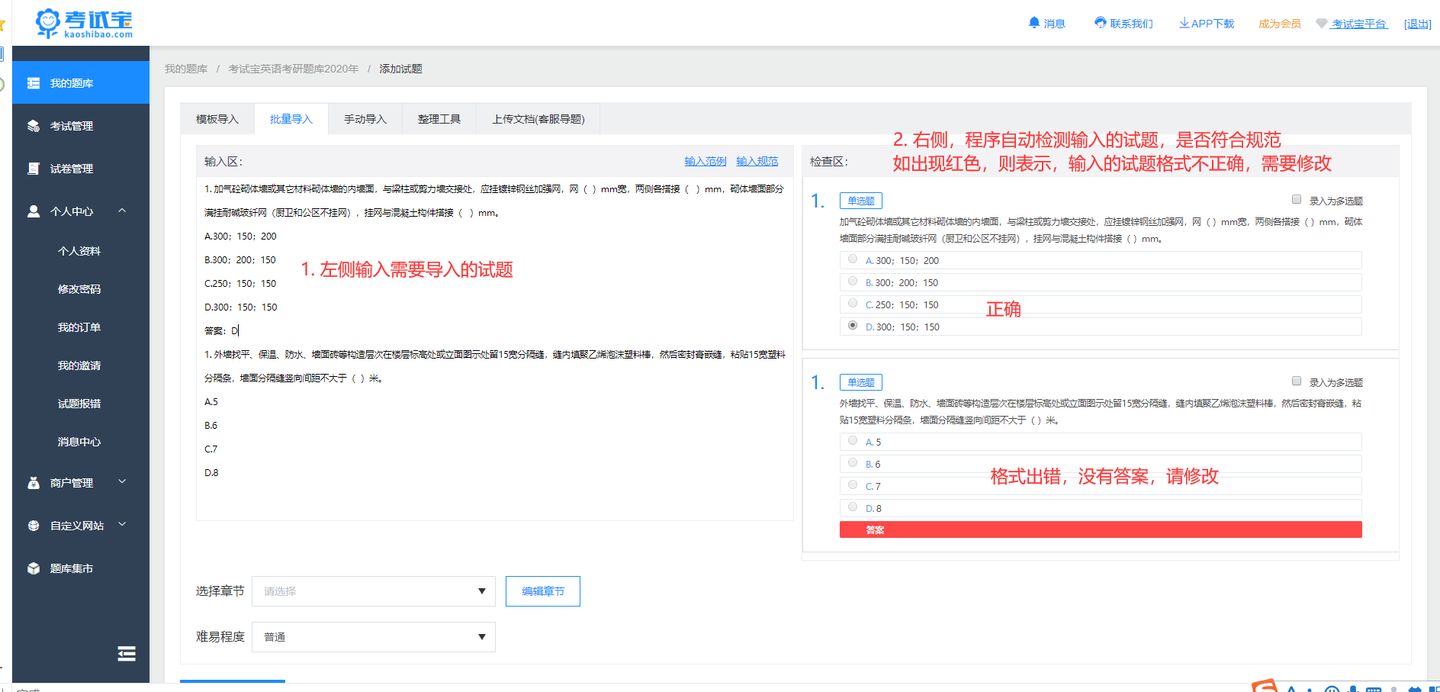
Task: Click the APP下载 download icon
Action: pyautogui.click(x=1185, y=22)
